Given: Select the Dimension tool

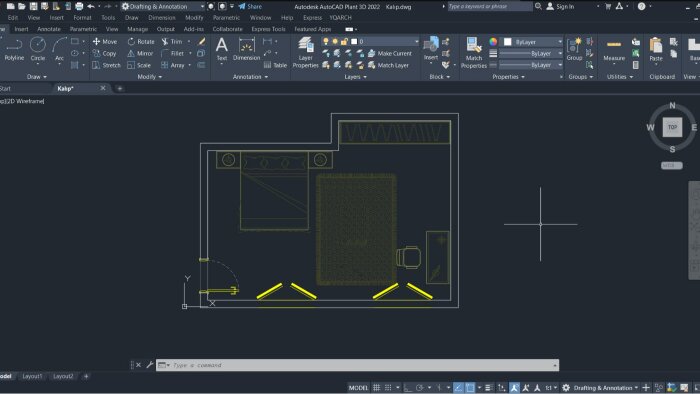Looking at the screenshot, I should tap(246, 49).
